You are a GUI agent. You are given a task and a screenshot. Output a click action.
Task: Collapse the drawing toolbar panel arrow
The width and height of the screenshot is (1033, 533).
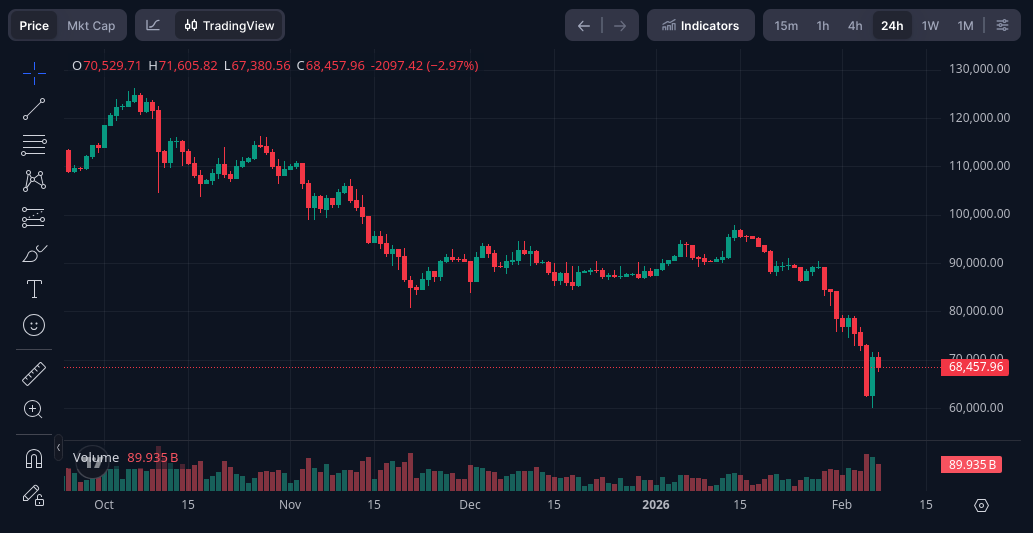(x=58, y=447)
